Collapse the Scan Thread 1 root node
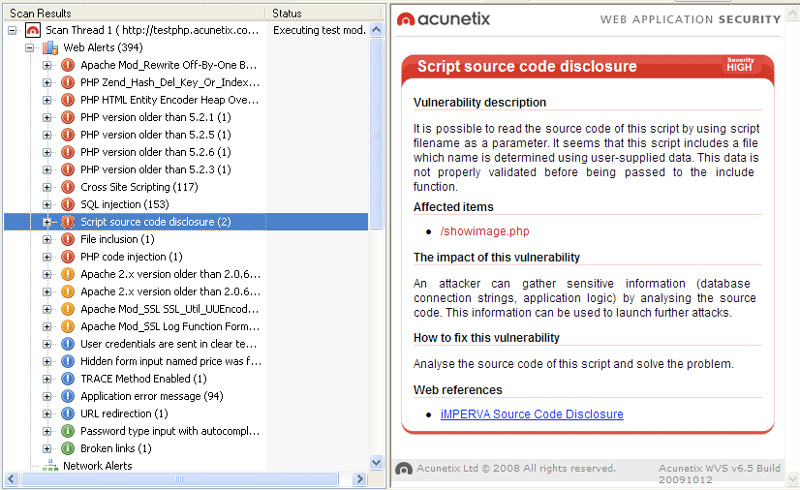 pos(12,30)
